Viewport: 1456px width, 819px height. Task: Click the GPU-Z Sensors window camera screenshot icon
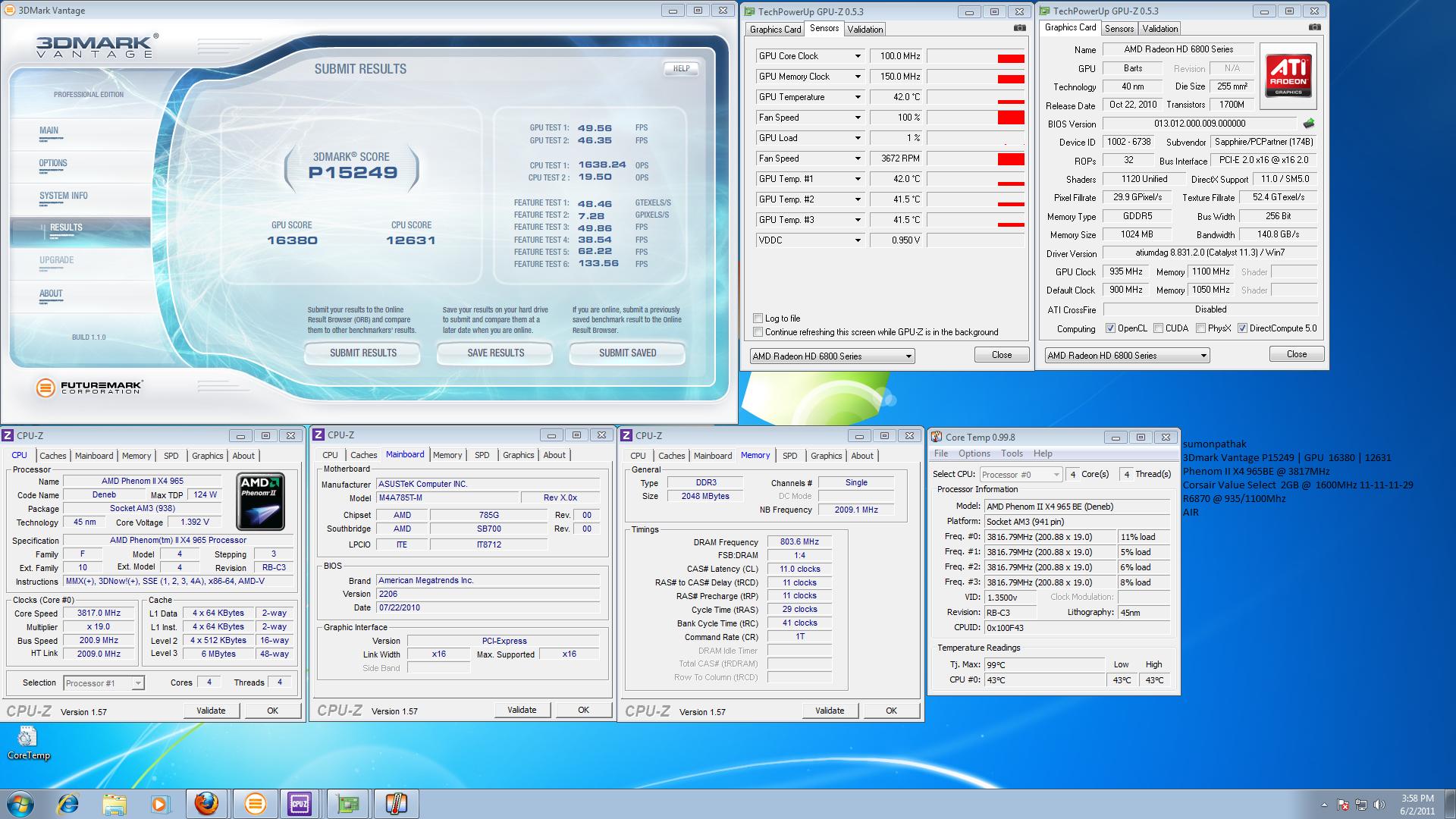coord(1020,28)
